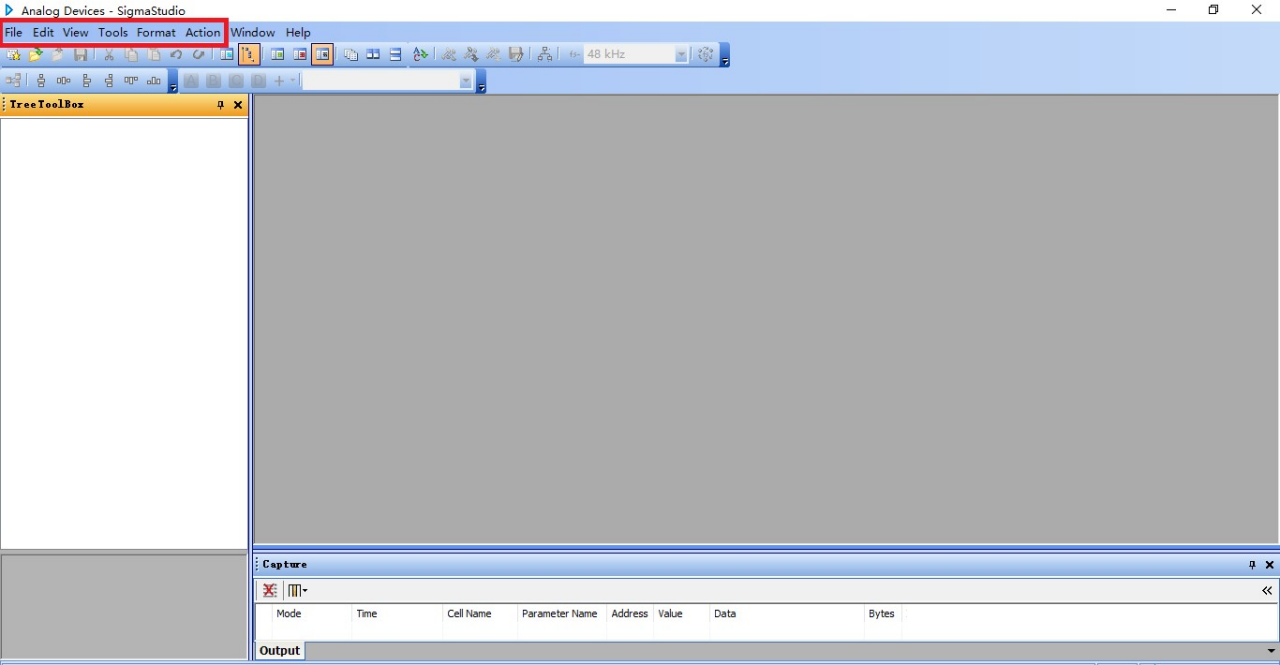Switch to the Output tab
1280x665 pixels.
(x=280, y=651)
